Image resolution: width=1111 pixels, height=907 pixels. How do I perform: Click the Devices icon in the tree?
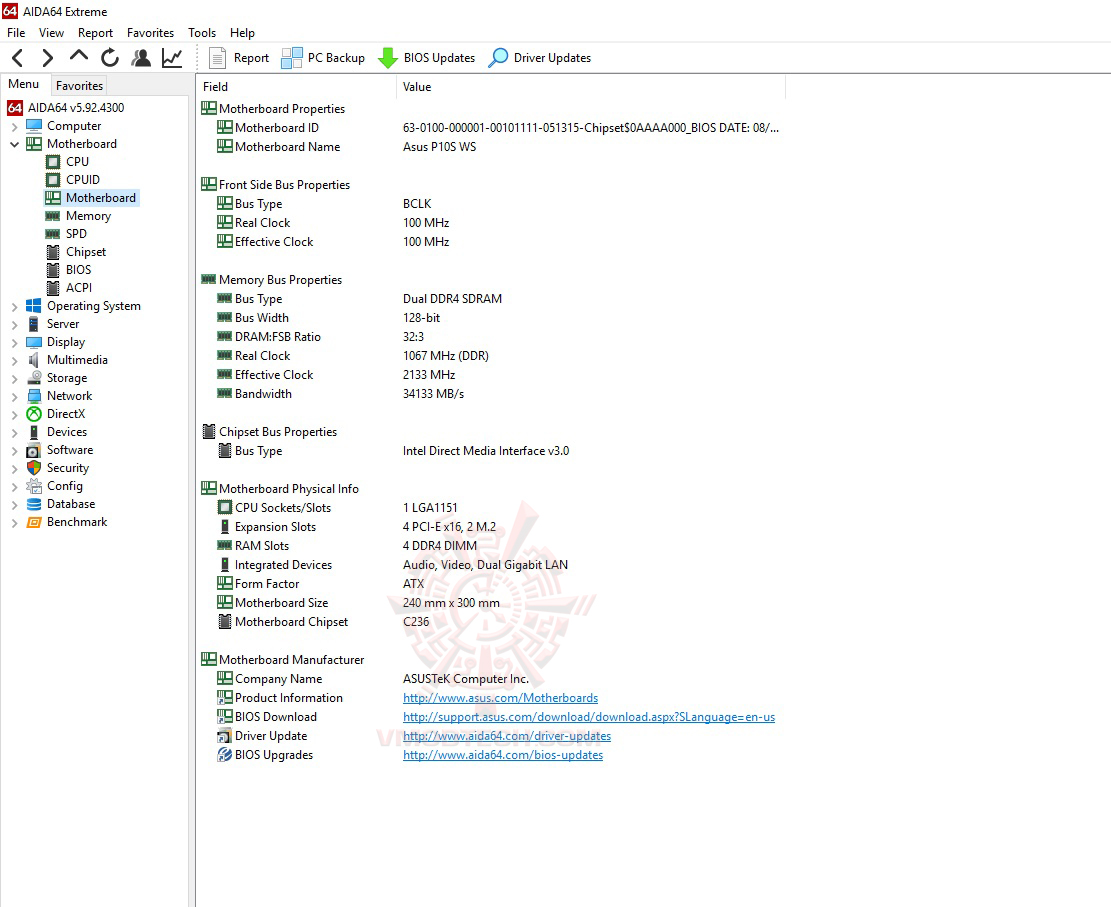pos(33,432)
